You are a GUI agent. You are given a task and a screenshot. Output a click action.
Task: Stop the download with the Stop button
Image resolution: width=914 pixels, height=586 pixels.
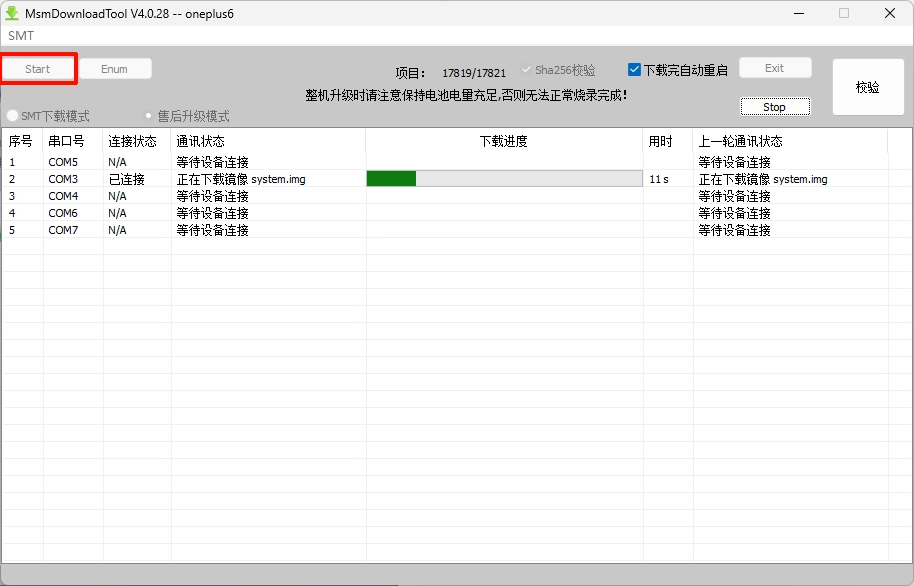click(x=774, y=107)
